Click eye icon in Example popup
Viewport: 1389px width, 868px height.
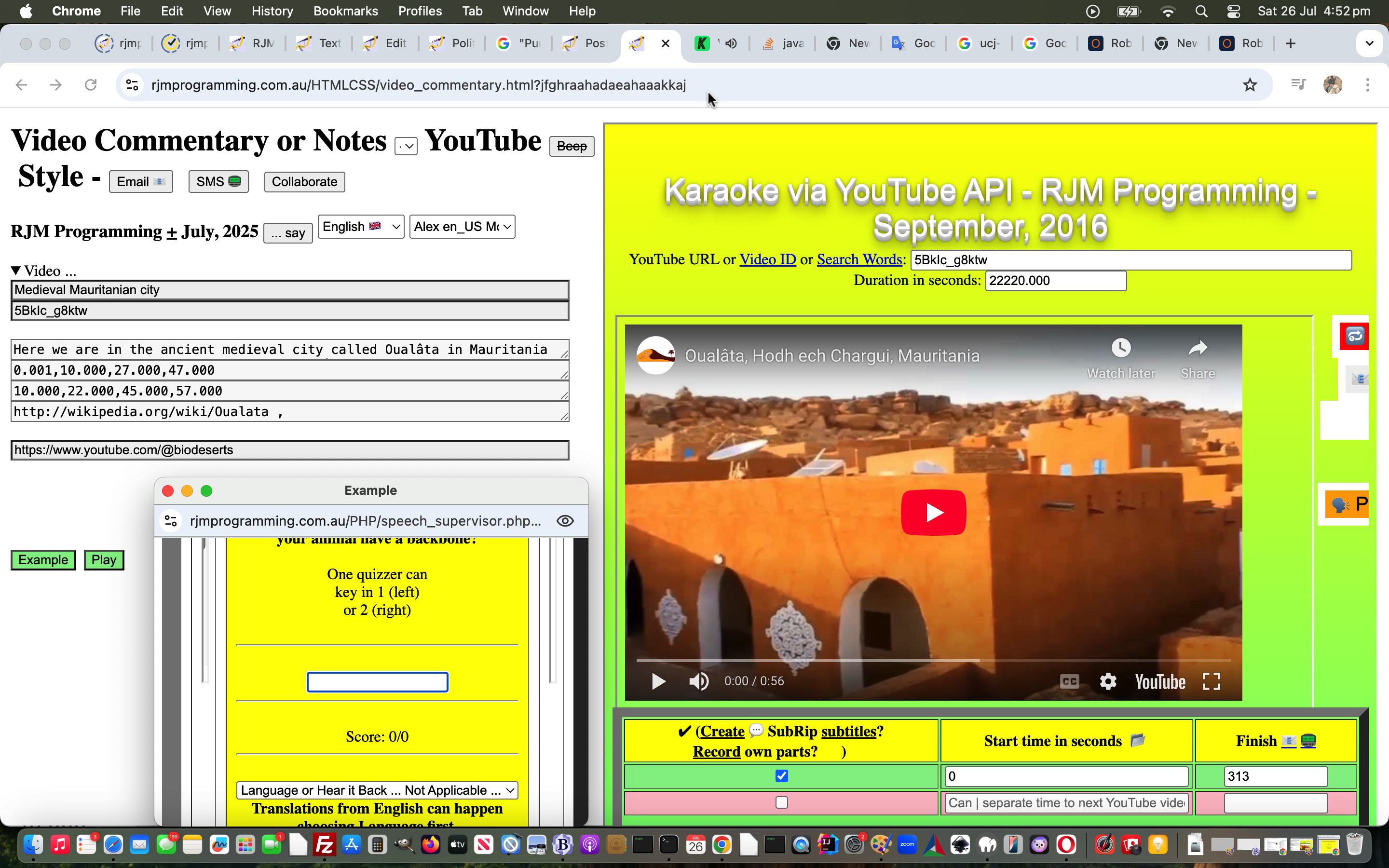[565, 521]
